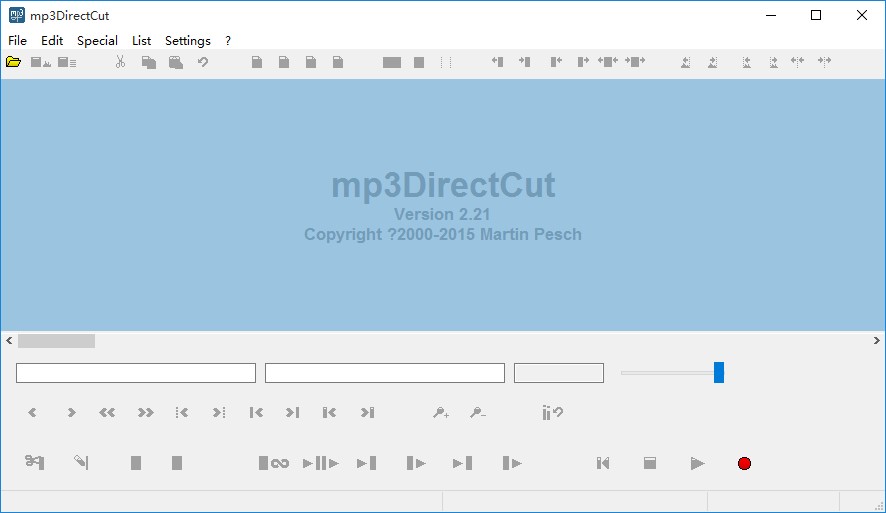This screenshot has width=886, height=513.
Task: Open the ? help menu
Action: 228,41
